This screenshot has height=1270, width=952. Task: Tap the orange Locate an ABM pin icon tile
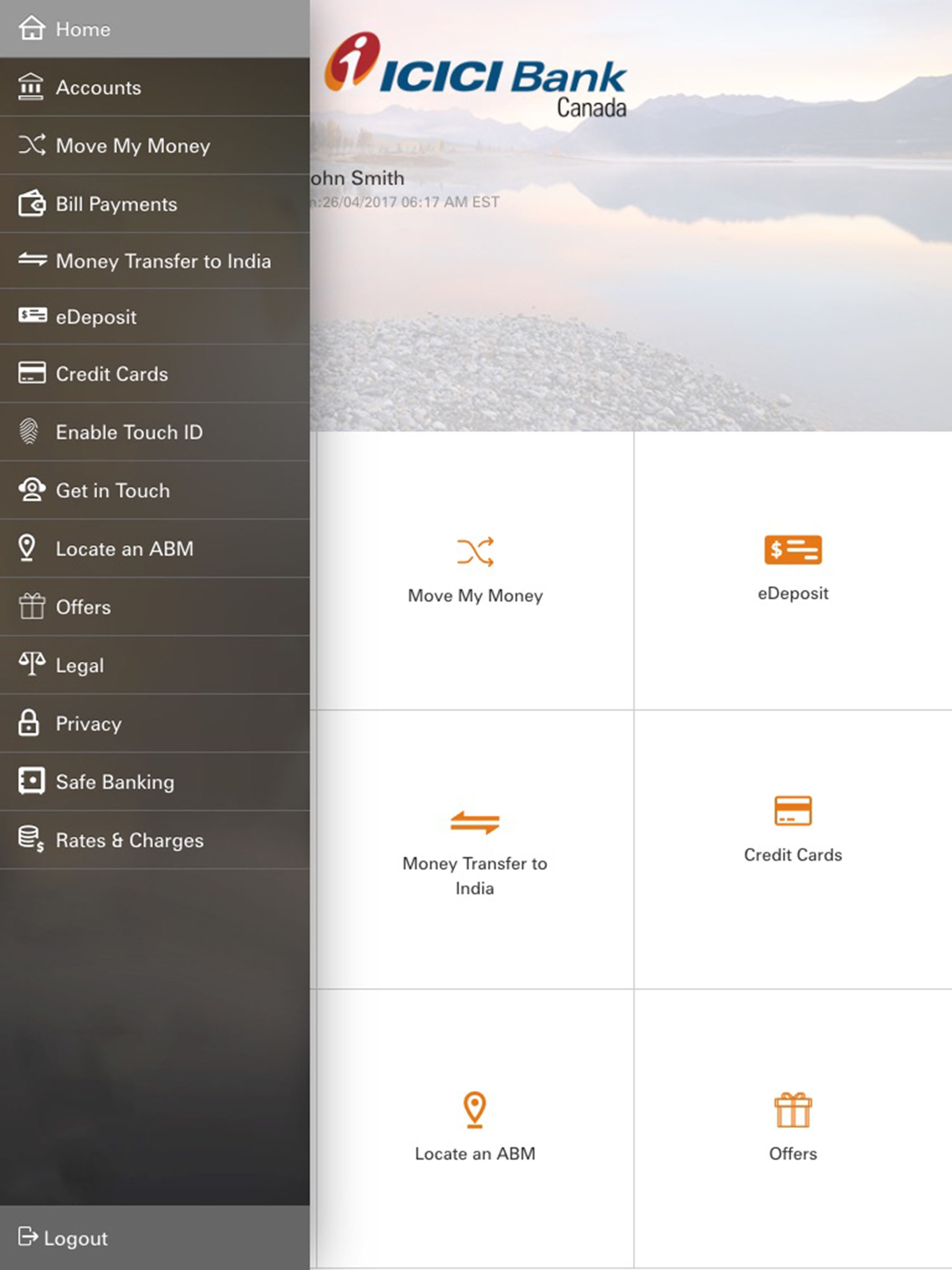(x=475, y=1109)
